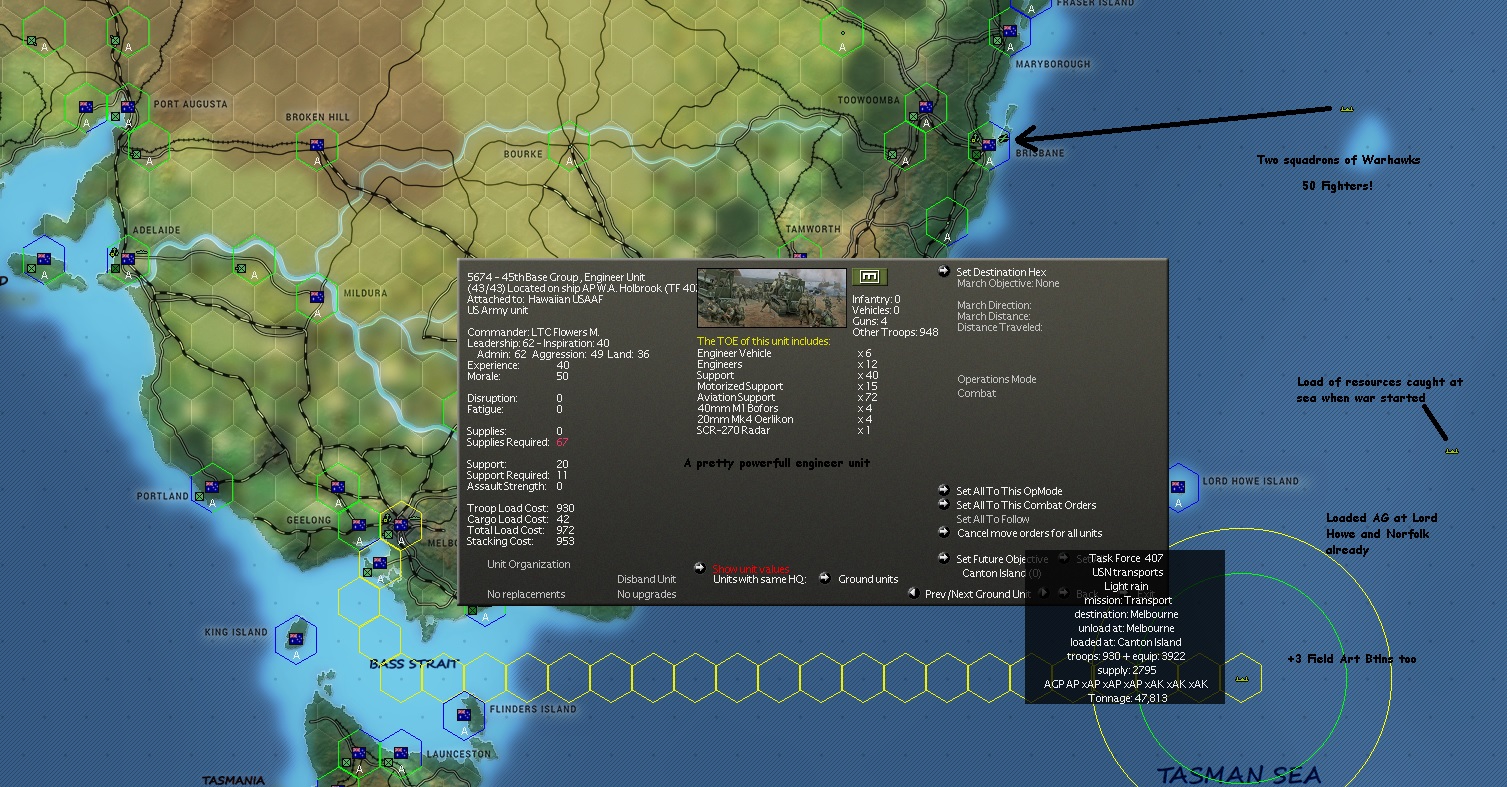
Task: Click the Set Future Objective arrow icon
Action: [944, 558]
